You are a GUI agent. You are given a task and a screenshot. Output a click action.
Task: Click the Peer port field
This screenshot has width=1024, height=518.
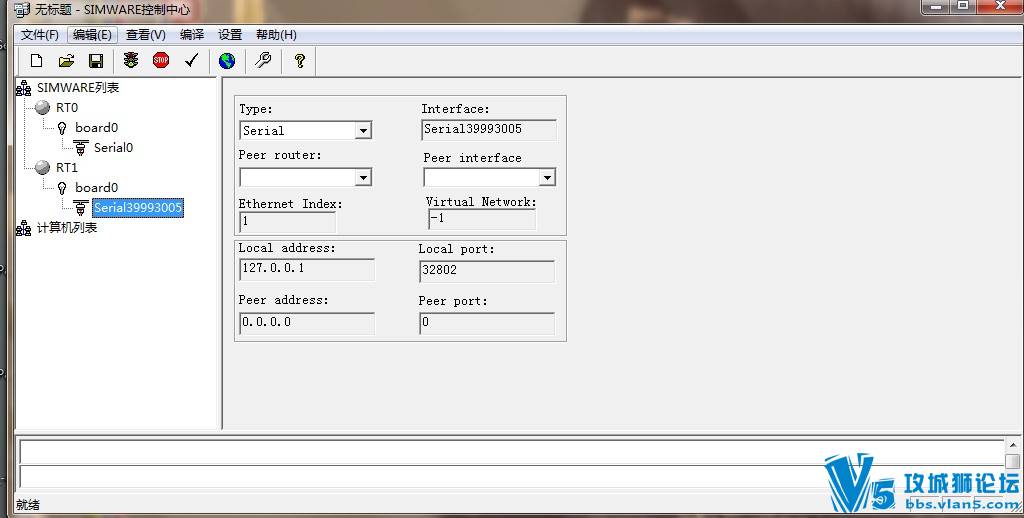pyautogui.click(x=487, y=323)
